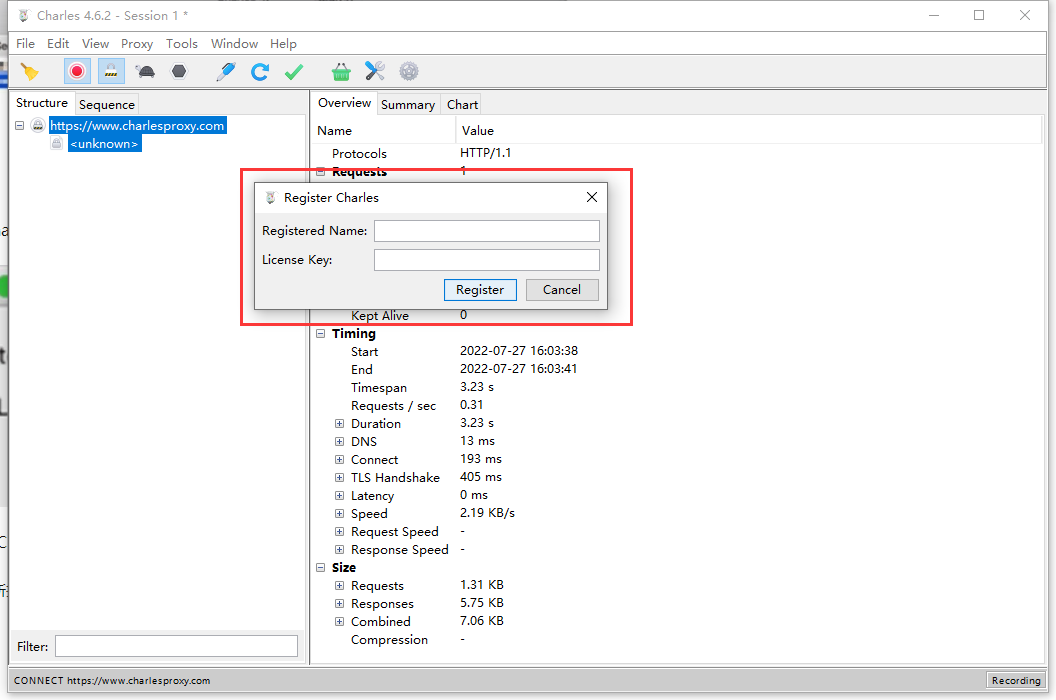Open the Proxy menu

137,44
